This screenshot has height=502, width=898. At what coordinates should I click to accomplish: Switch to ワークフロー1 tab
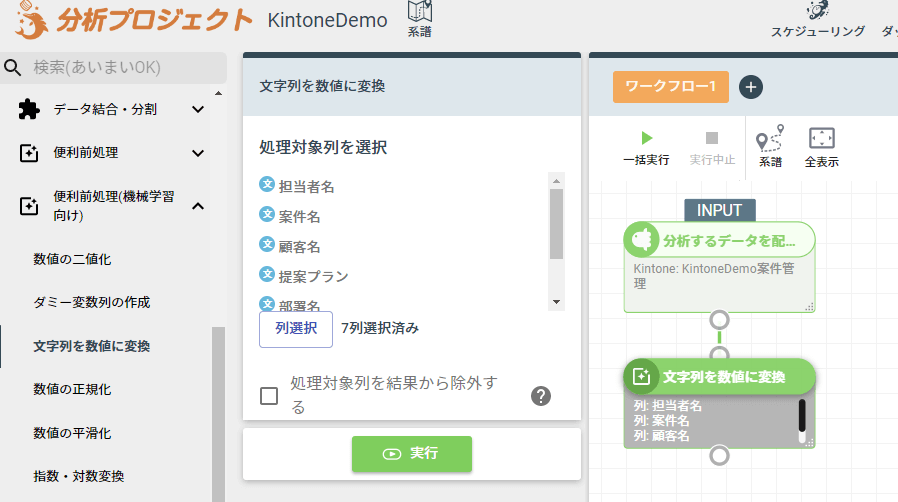[x=671, y=86]
